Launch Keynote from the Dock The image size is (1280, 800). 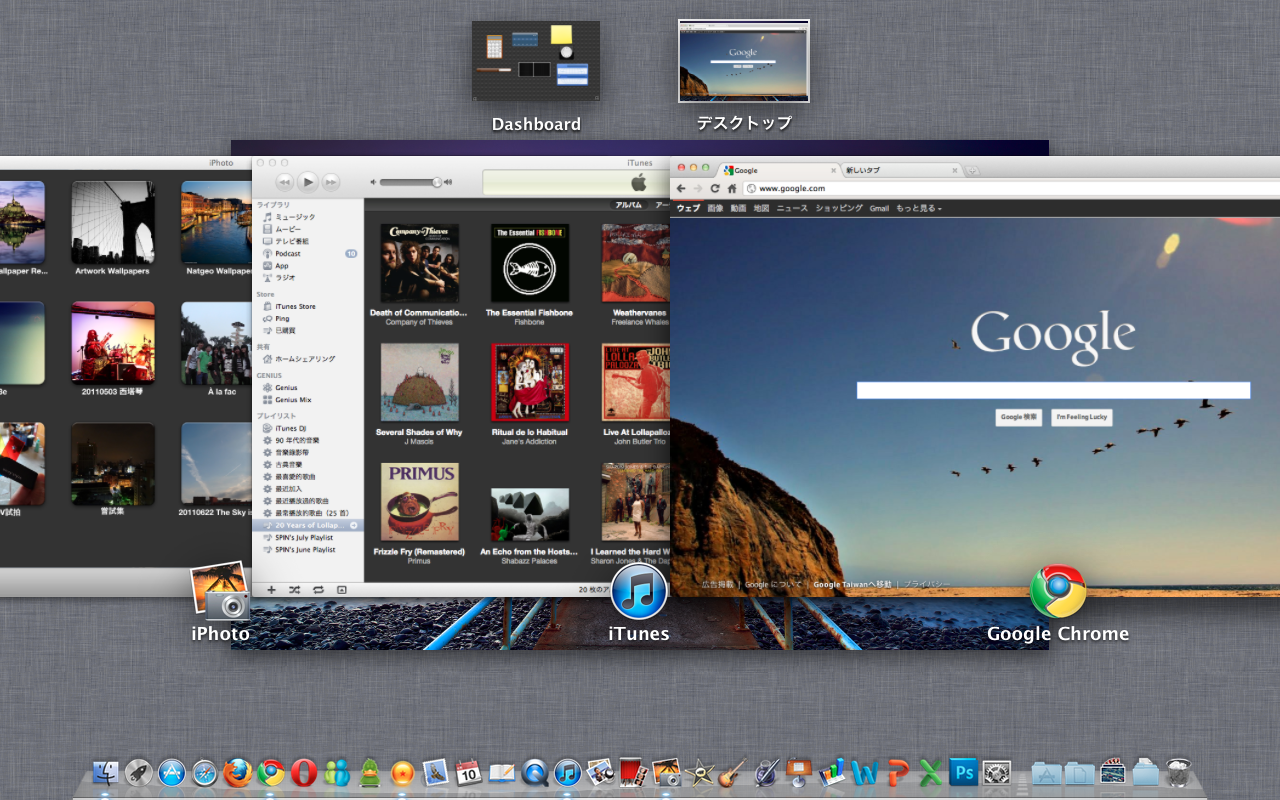(x=799, y=772)
